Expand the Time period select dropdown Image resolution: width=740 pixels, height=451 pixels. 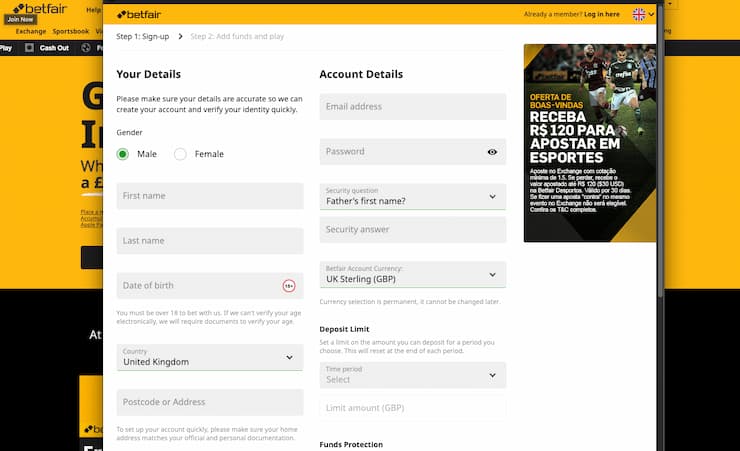click(x=413, y=375)
